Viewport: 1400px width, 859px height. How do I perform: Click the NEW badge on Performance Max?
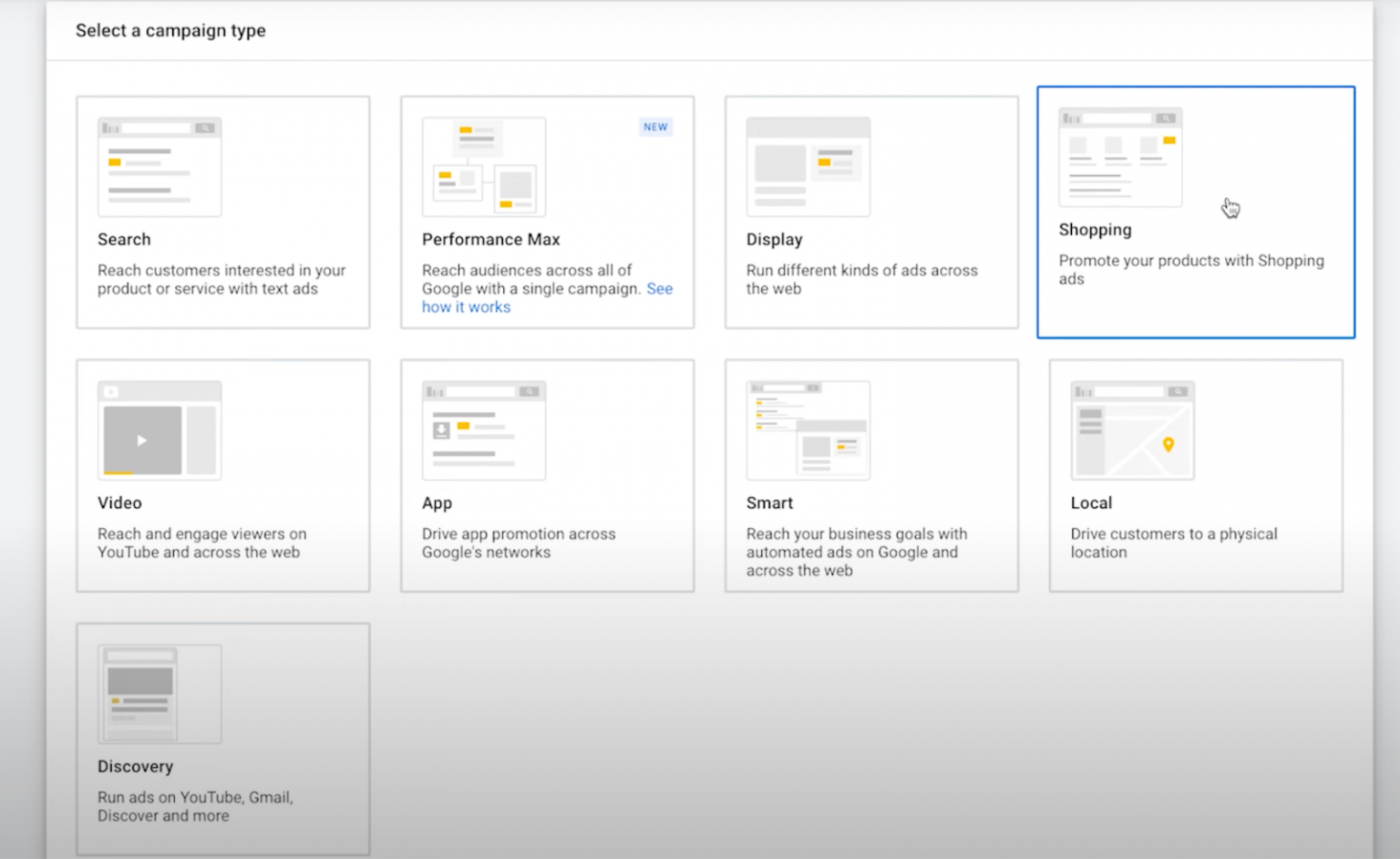pos(655,127)
